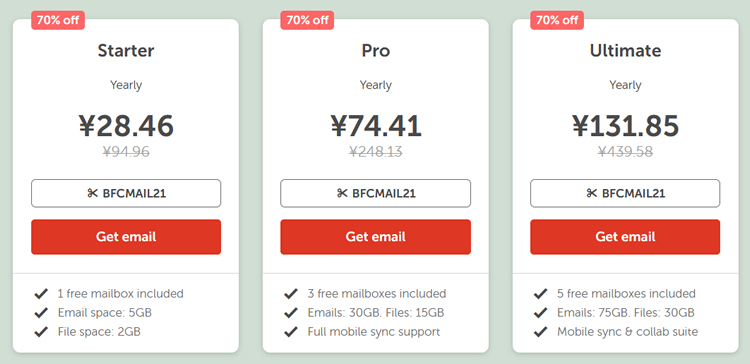Select the Ultimate plan title

tap(625, 51)
